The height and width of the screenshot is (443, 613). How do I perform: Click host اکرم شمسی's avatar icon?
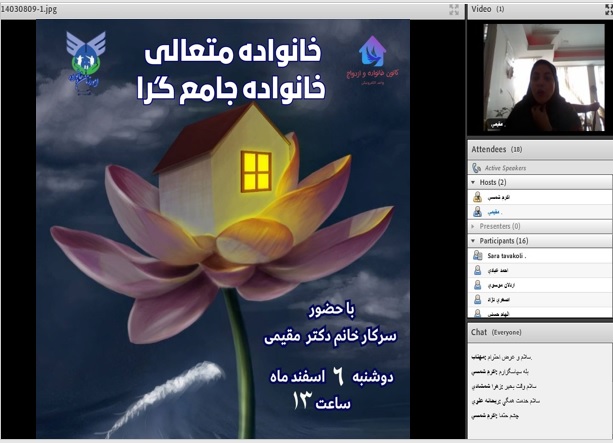click(477, 197)
